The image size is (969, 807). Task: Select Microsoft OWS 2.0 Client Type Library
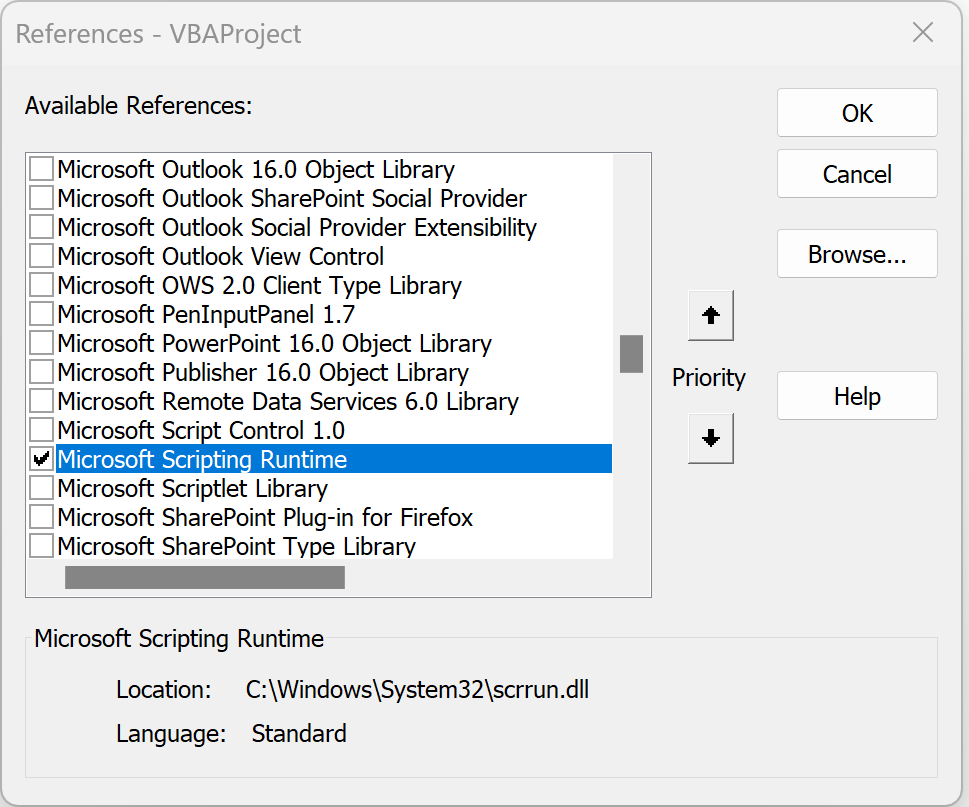click(259, 285)
